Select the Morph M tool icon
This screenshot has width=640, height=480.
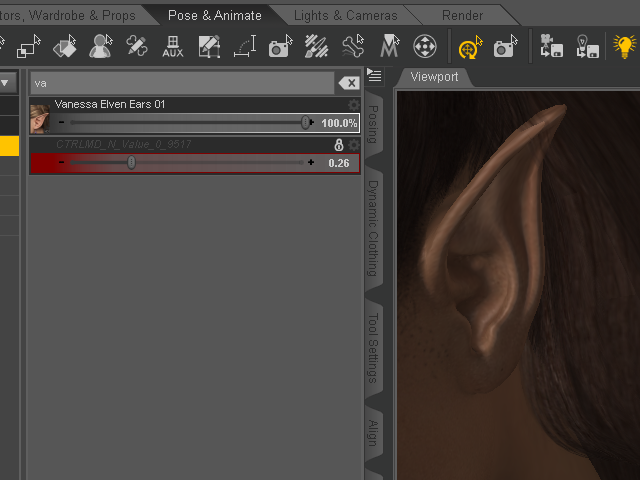[x=389, y=46]
